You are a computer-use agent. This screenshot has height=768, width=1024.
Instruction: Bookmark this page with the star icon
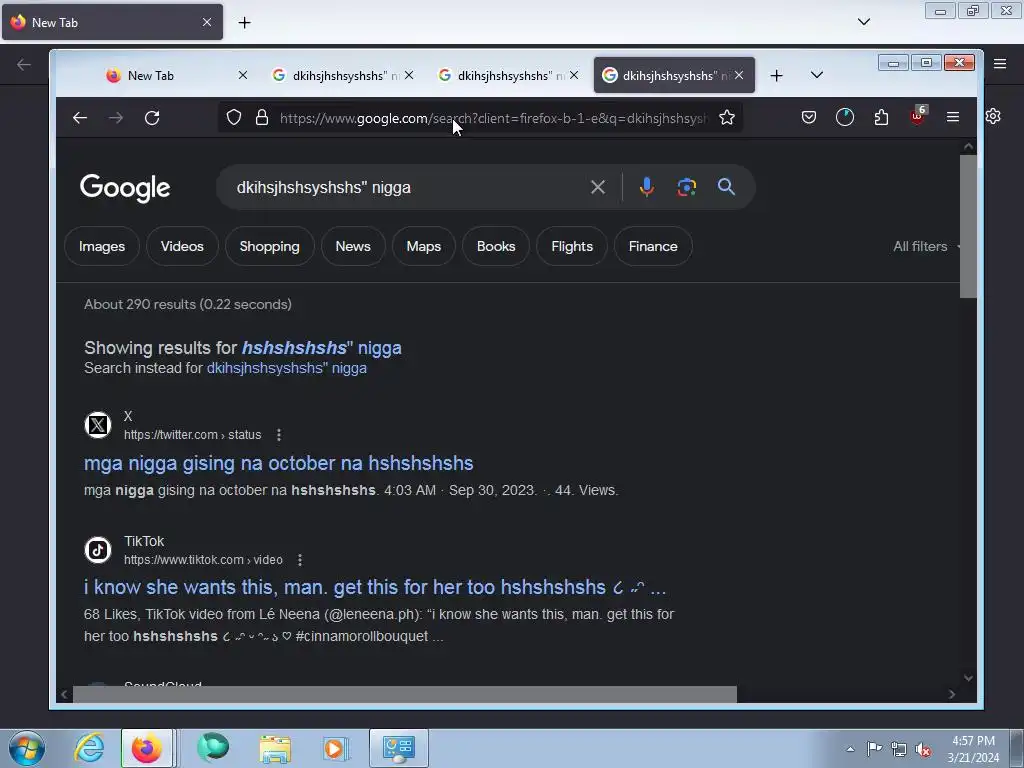pos(727,118)
